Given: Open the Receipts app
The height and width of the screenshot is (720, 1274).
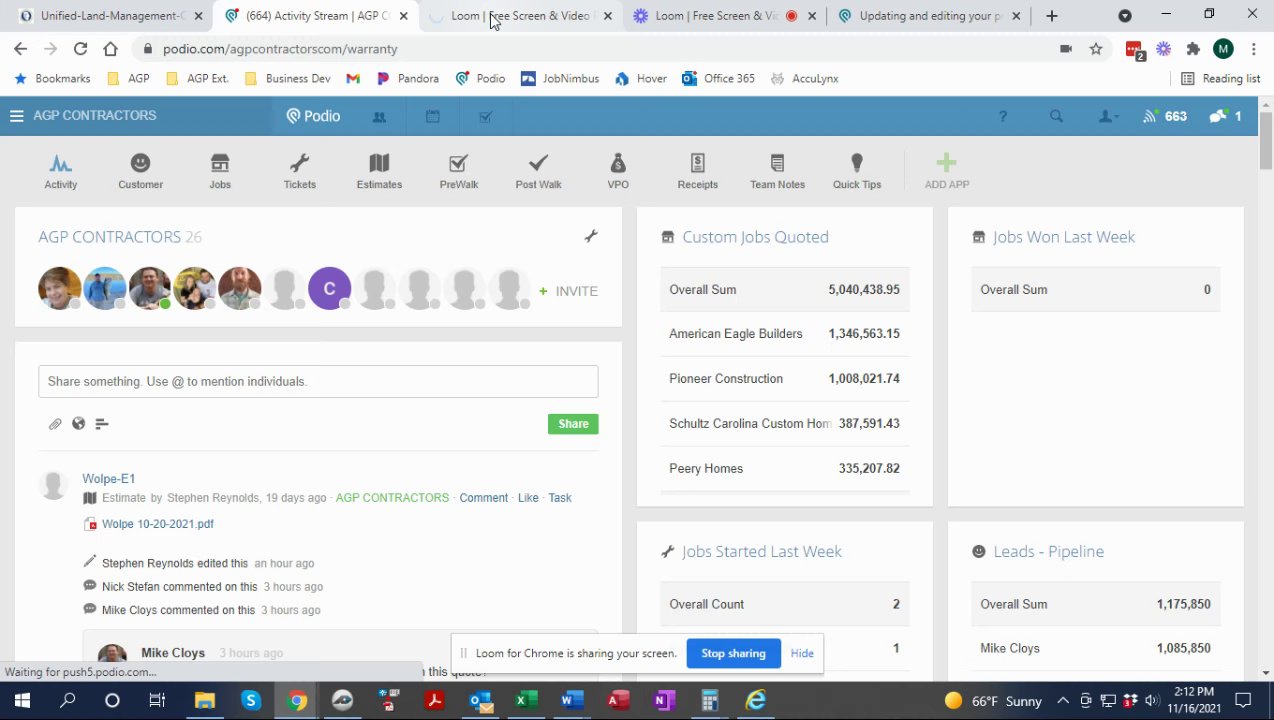Looking at the screenshot, I should click(697, 170).
